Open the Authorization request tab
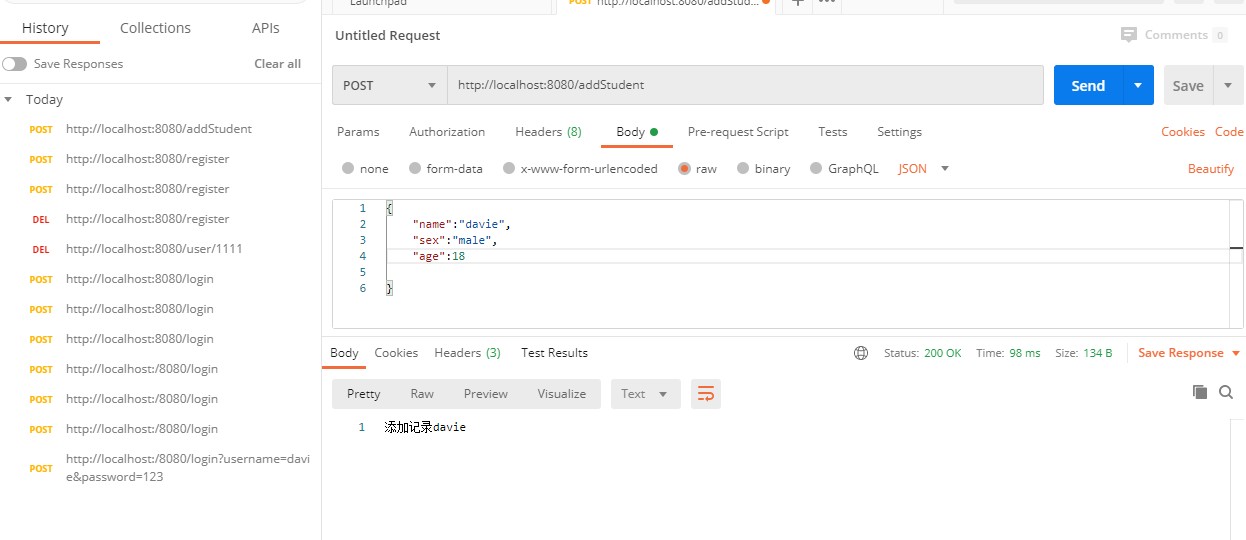This screenshot has width=1246, height=540. 447,132
